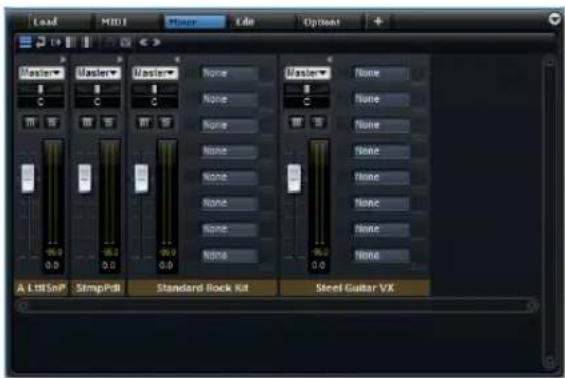Open the fifth None insert slot of Steel Guitar VX
Image resolution: width=565 pixels, height=378 pixels.
tap(381, 177)
